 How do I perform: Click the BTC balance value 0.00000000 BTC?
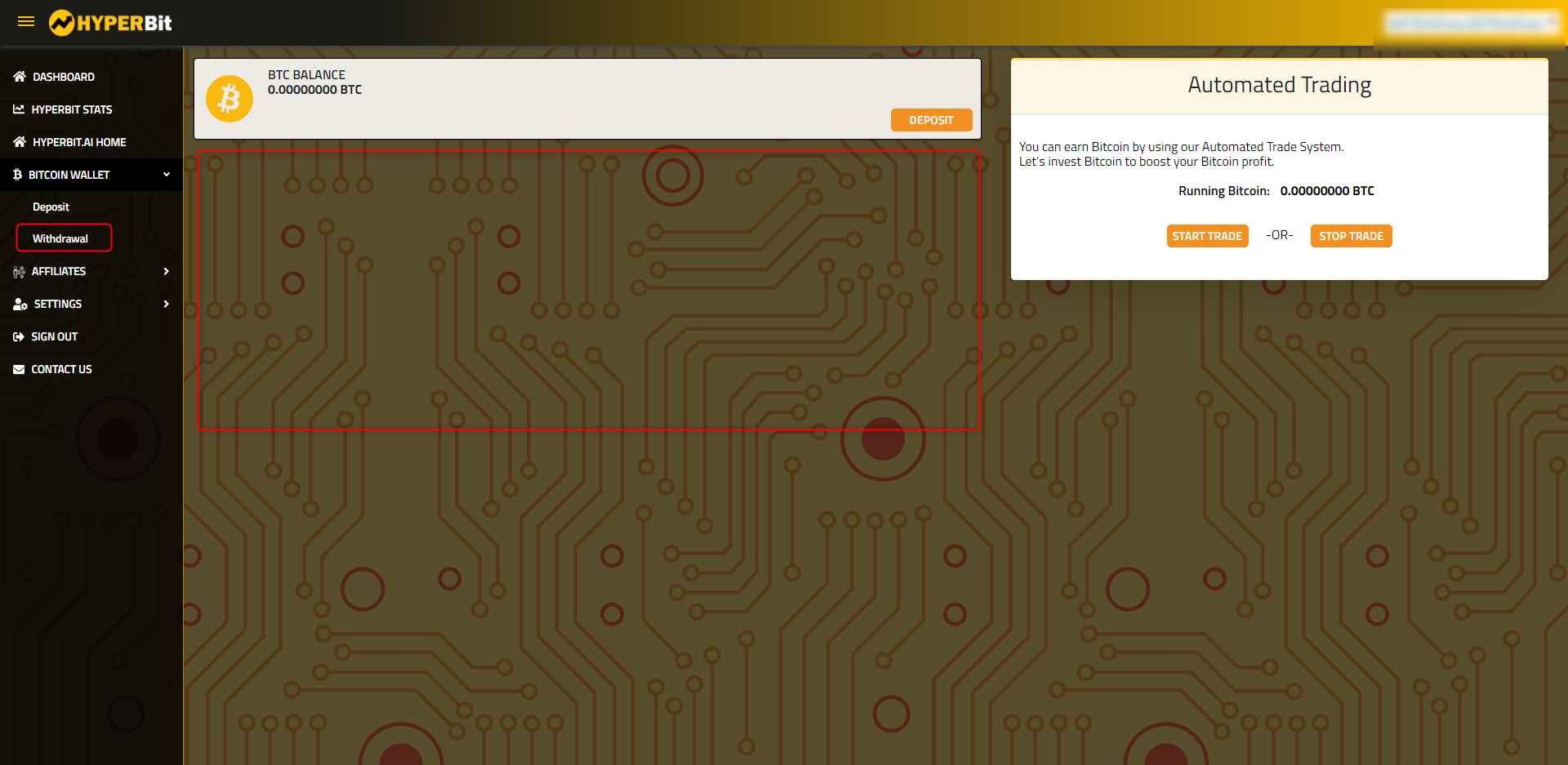click(x=314, y=90)
